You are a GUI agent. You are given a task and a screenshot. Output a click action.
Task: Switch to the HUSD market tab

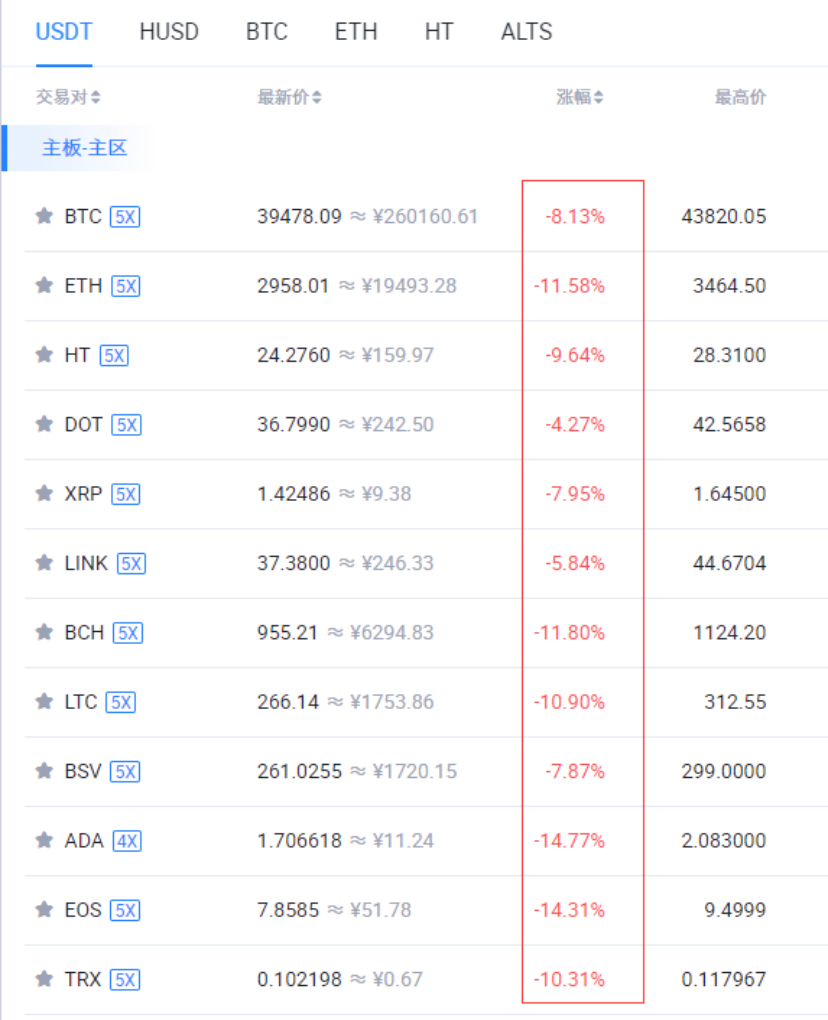(x=169, y=32)
